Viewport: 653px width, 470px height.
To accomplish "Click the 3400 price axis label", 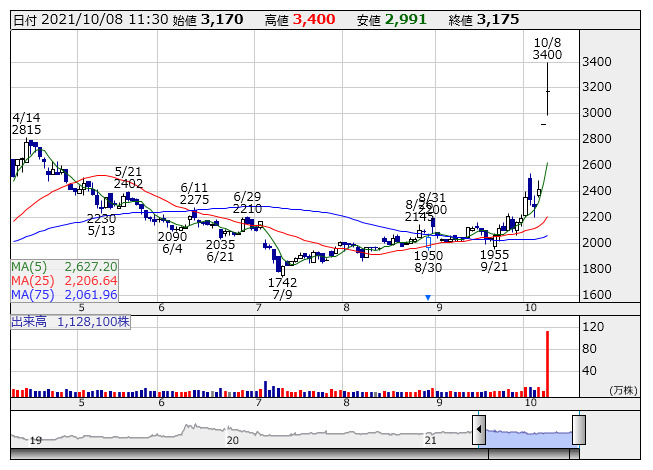I will (597, 62).
